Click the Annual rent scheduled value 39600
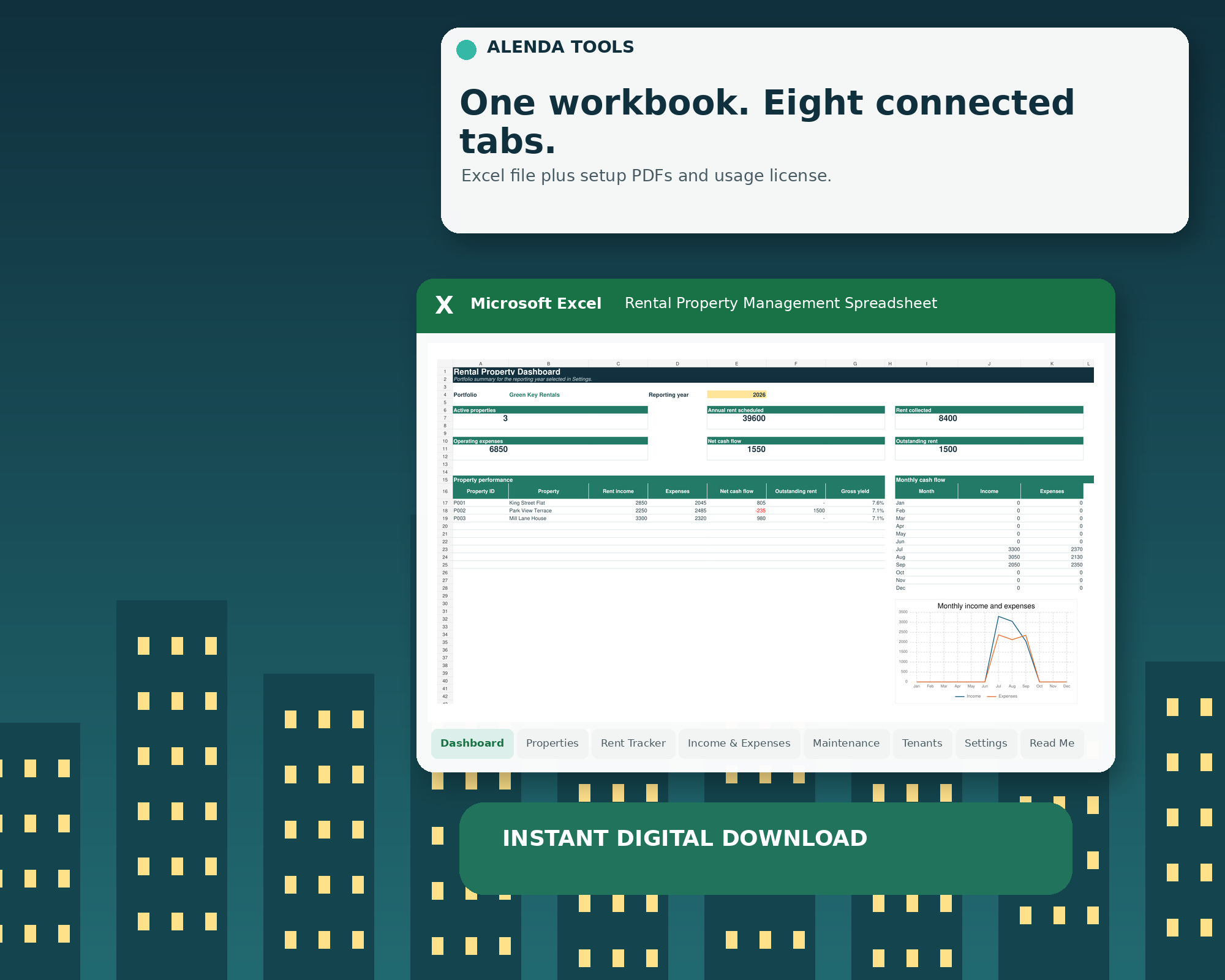 point(754,418)
